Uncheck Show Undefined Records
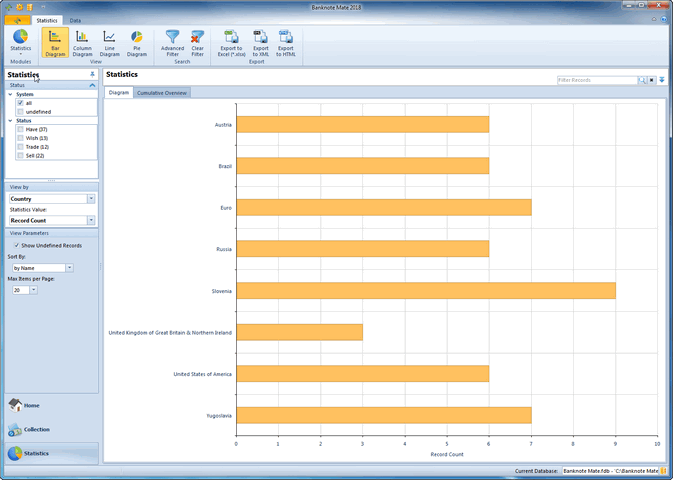Screen dimensions: 673x480 (x=16, y=245)
